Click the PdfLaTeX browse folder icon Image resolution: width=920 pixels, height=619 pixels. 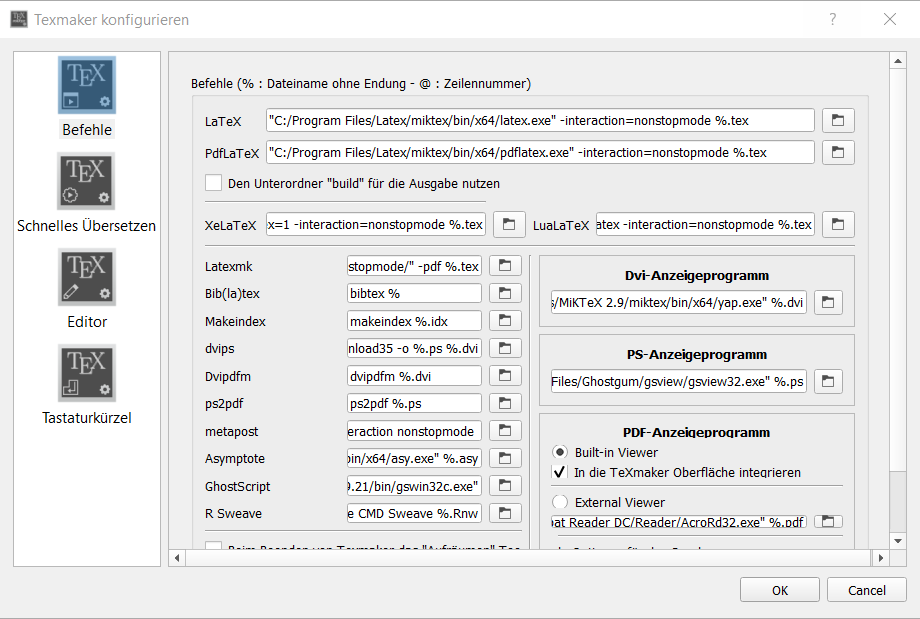tap(838, 153)
